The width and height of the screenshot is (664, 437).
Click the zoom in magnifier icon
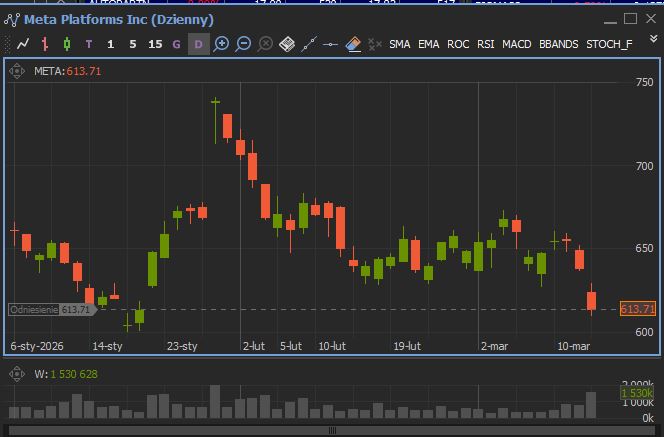(222, 44)
